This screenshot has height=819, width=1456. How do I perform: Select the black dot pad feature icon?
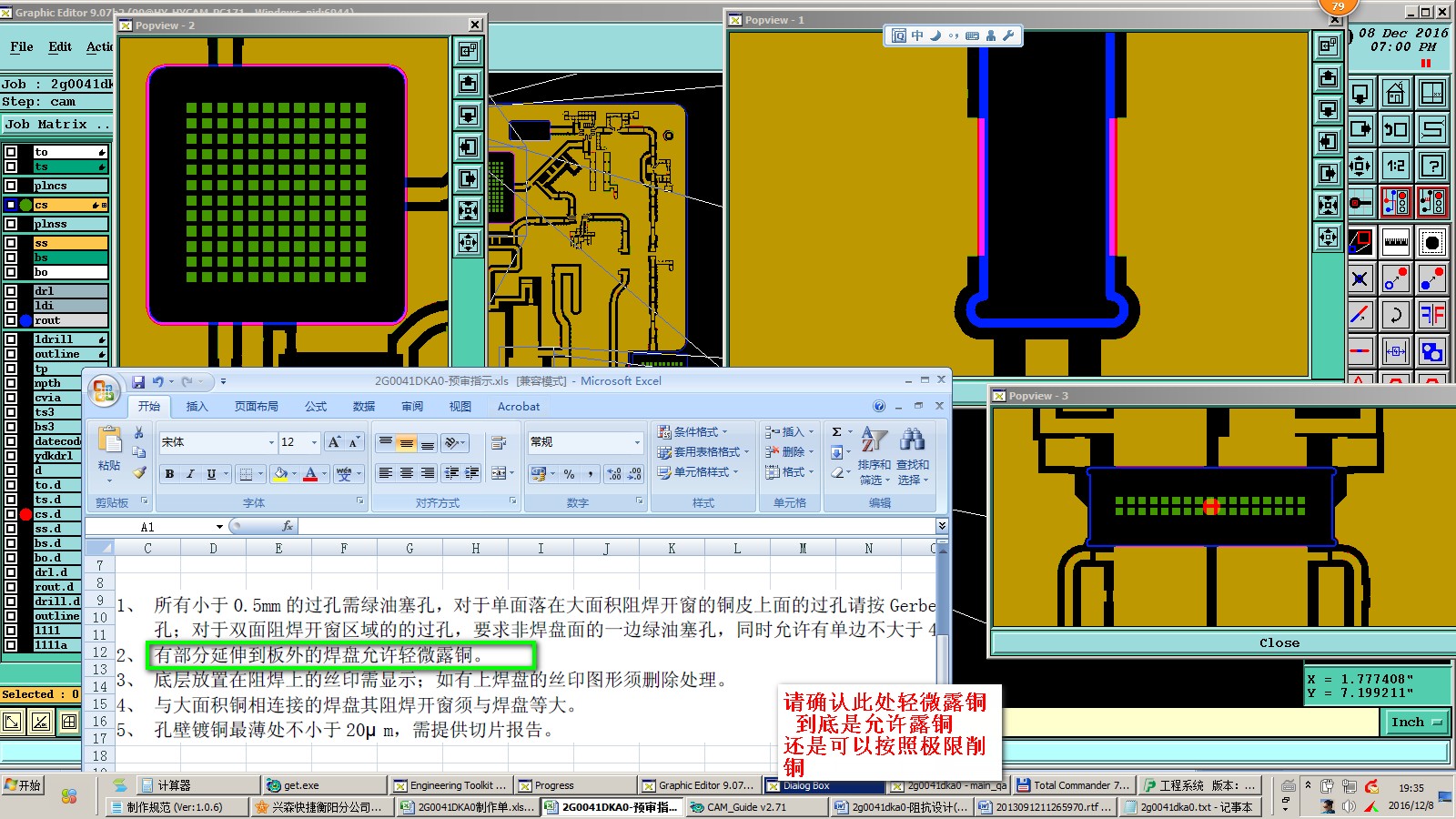[x=1432, y=242]
